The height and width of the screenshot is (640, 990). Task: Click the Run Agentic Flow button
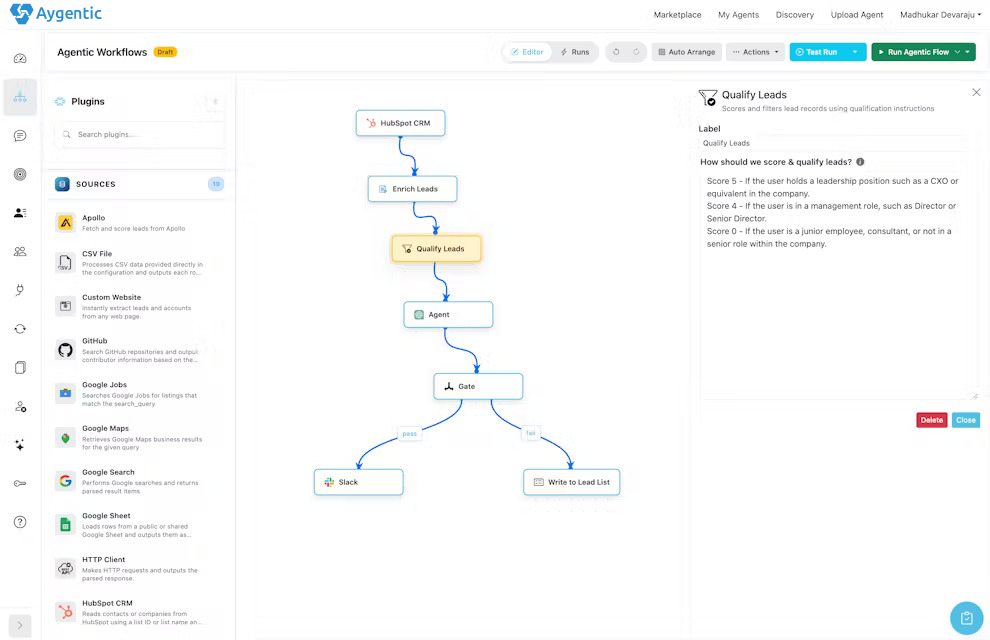tap(916, 52)
